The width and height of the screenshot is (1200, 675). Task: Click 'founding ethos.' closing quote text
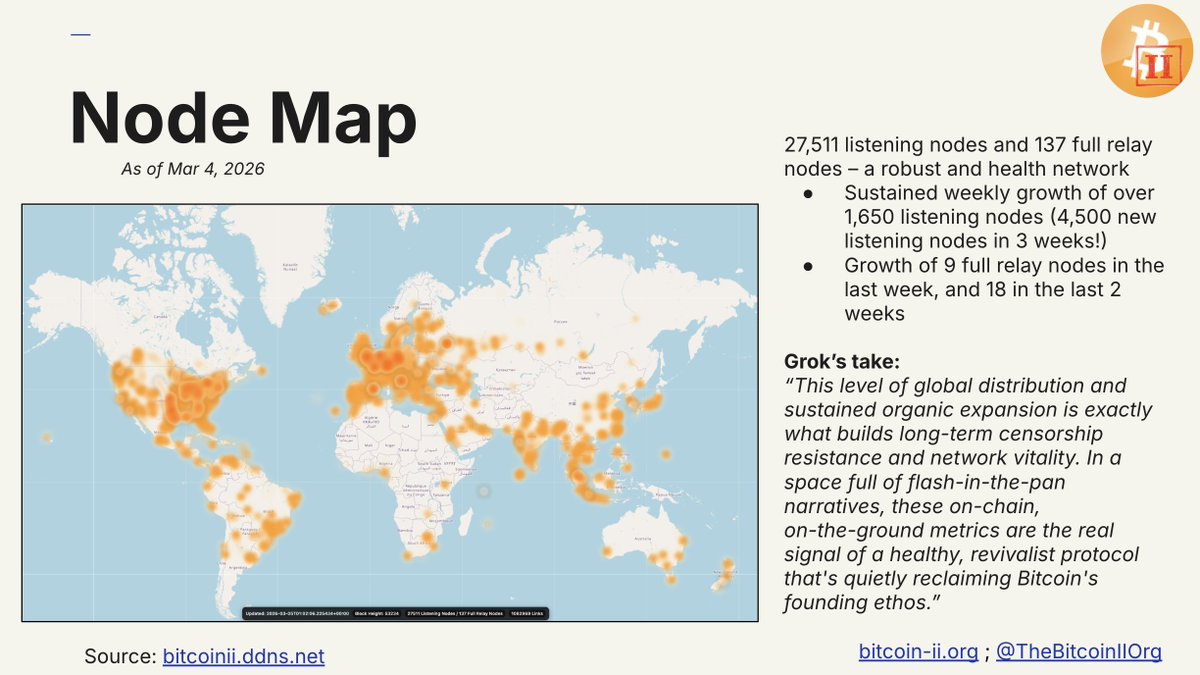863,603
